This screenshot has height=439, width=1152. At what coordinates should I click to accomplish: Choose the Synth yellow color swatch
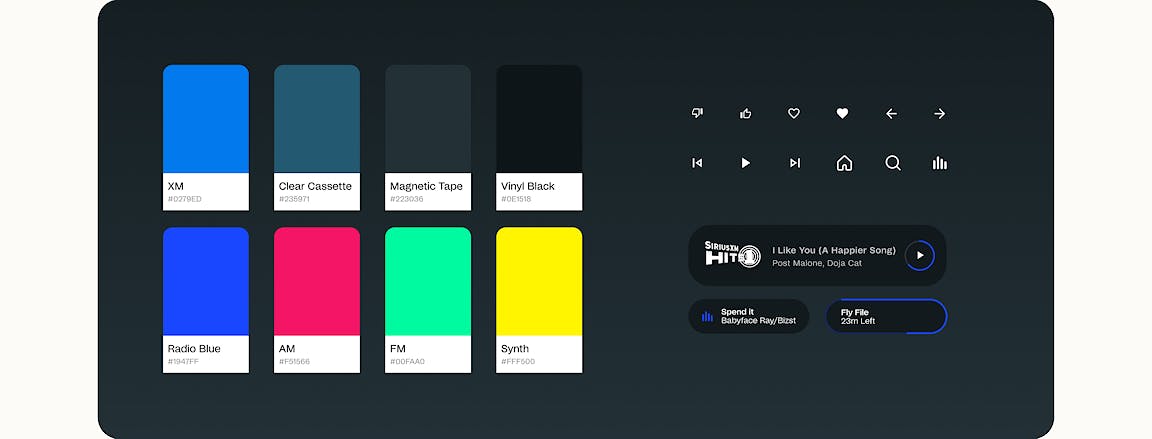click(539, 282)
